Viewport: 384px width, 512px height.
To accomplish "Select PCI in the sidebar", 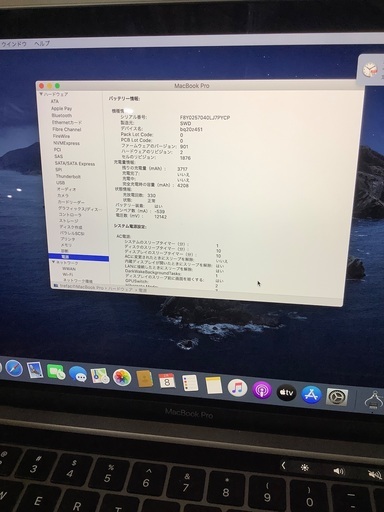I will pos(57,150).
